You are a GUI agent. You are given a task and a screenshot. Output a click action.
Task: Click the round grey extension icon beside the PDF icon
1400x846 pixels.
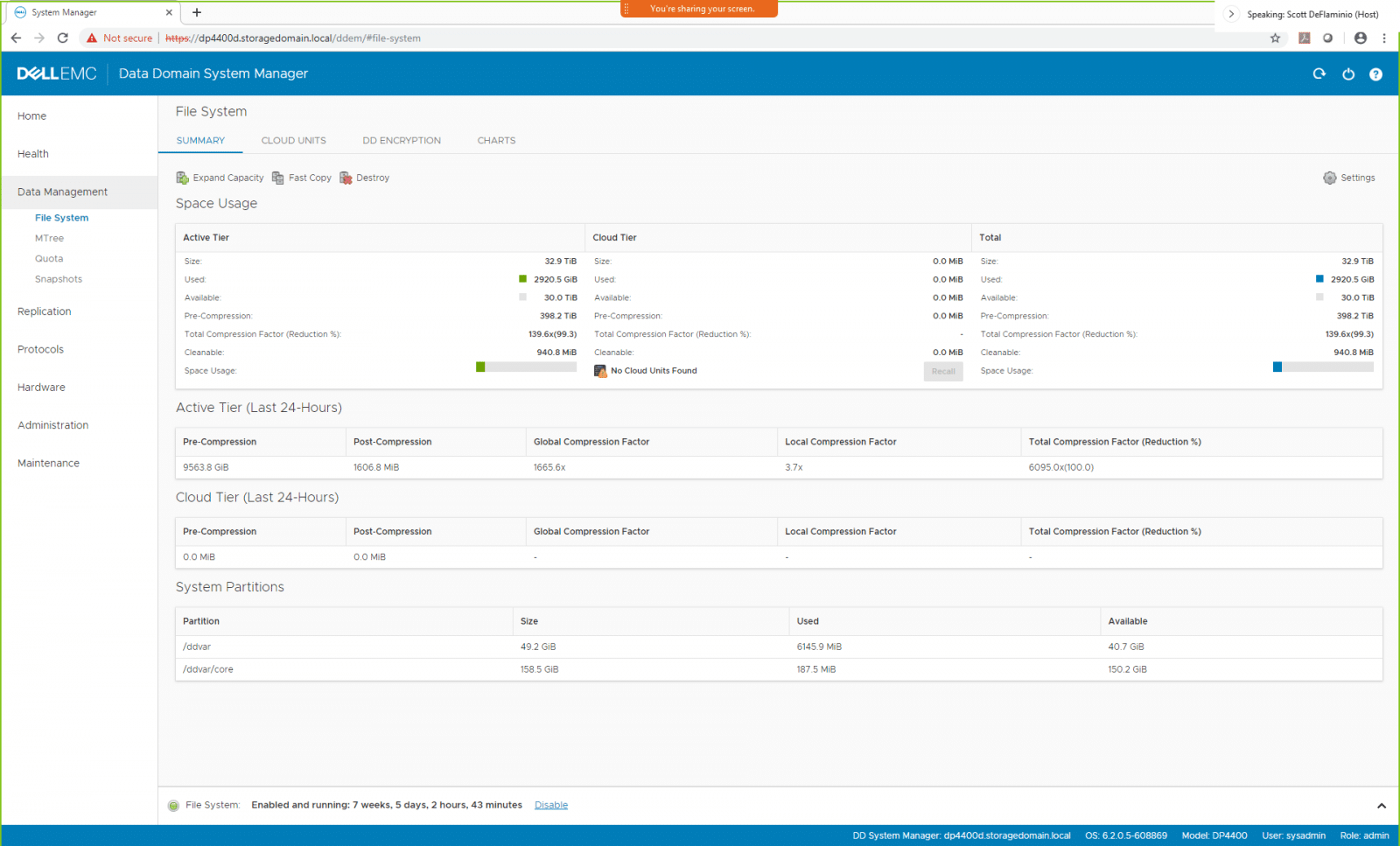point(1327,38)
